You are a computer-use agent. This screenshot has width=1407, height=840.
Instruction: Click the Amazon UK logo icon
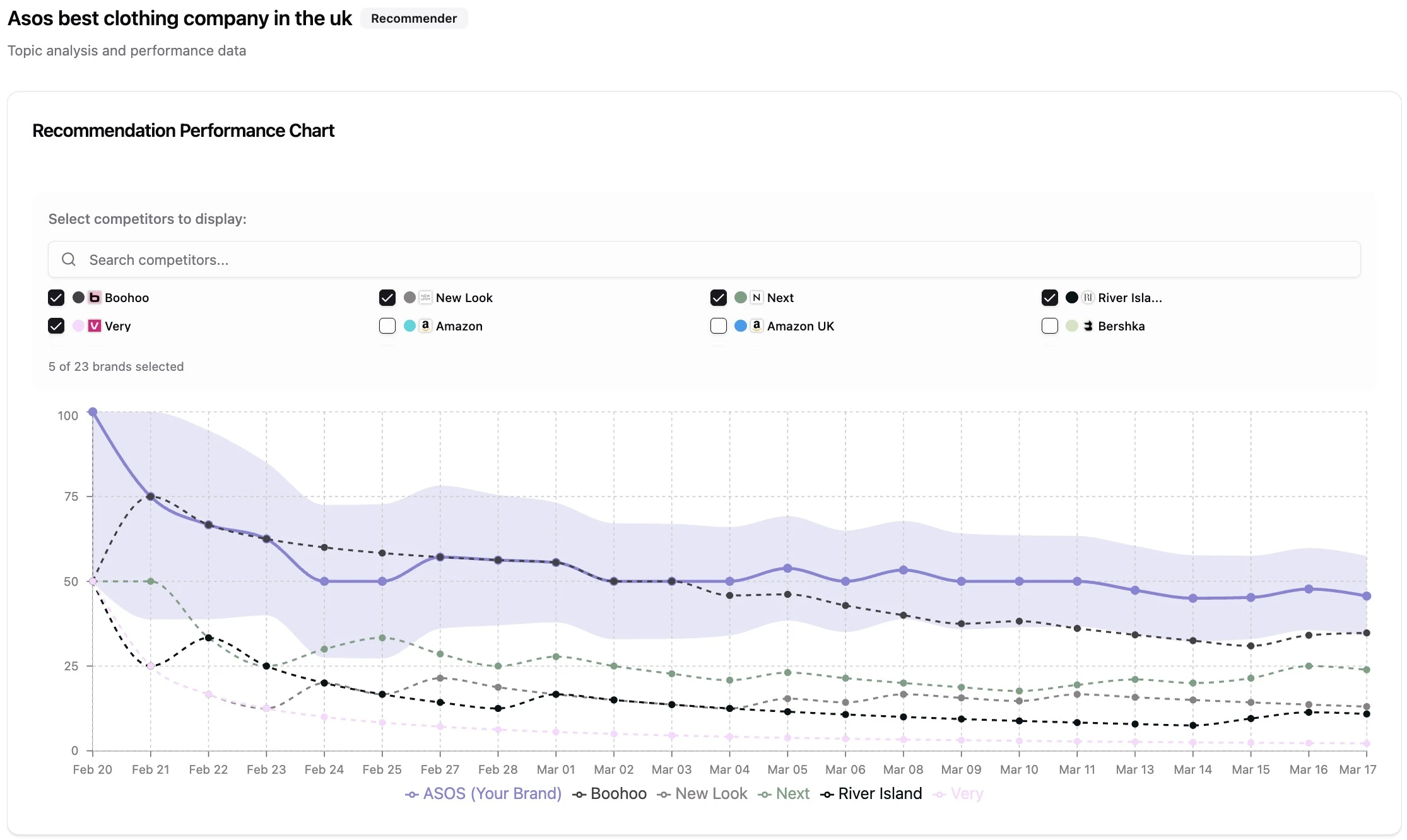click(756, 326)
